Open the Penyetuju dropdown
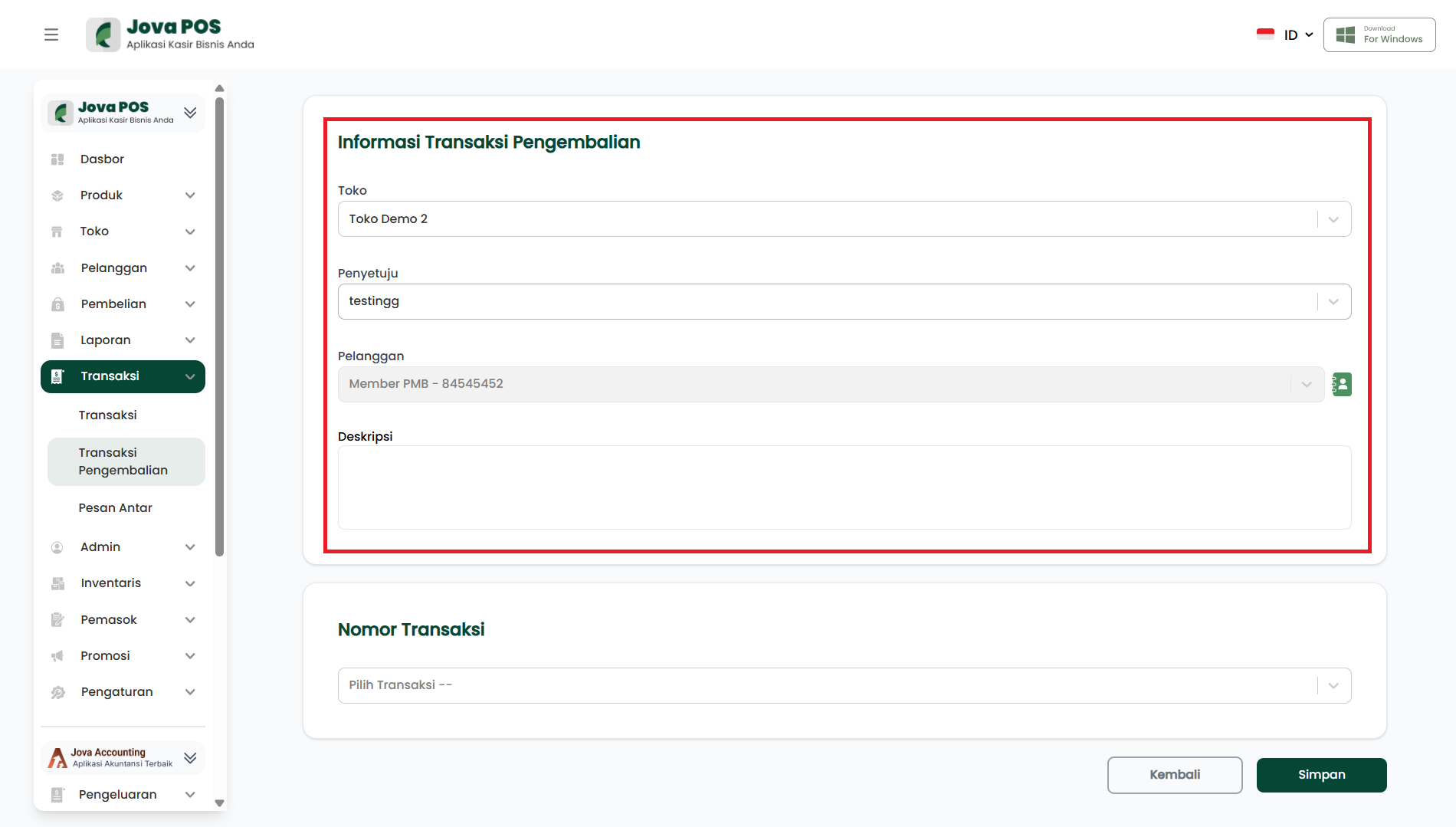The image size is (1456, 827). point(1333,302)
